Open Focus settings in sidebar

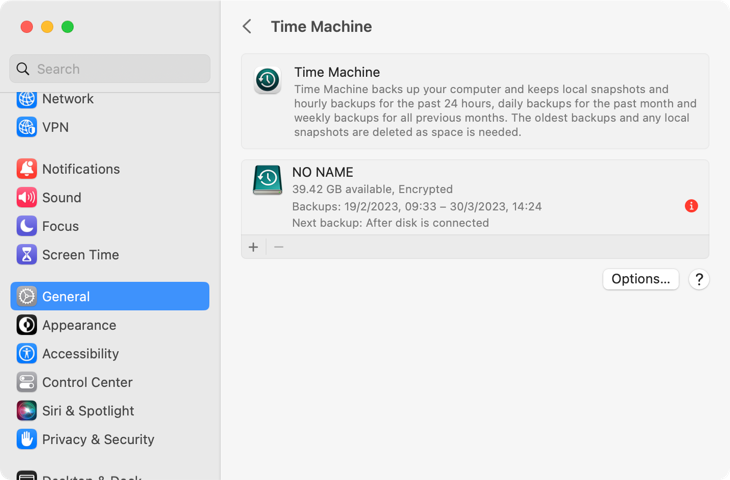pos(110,226)
